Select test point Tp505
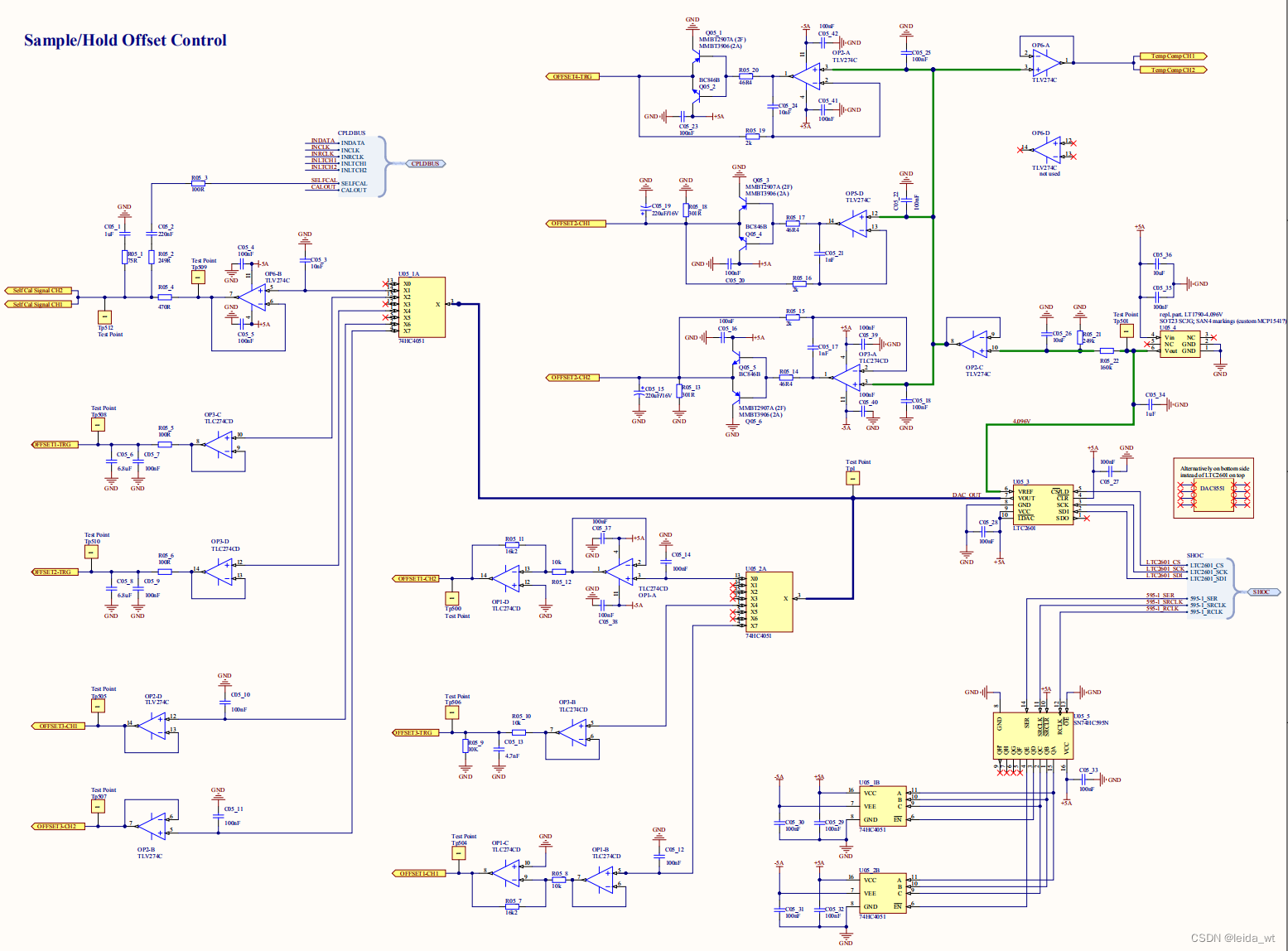The height and width of the screenshot is (951, 1288). [x=98, y=707]
